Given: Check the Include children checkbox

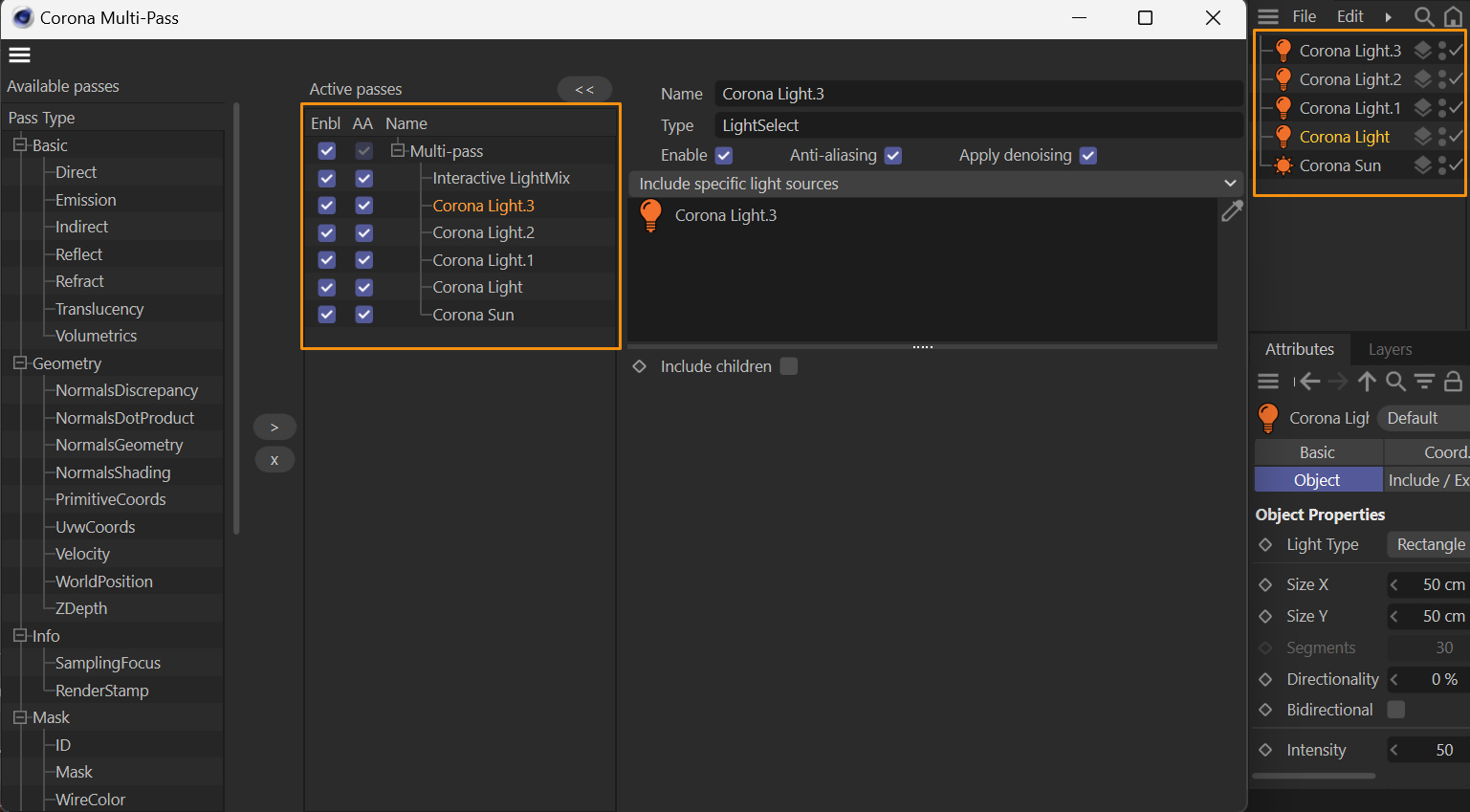Looking at the screenshot, I should pyautogui.click(x=789, y=366).
